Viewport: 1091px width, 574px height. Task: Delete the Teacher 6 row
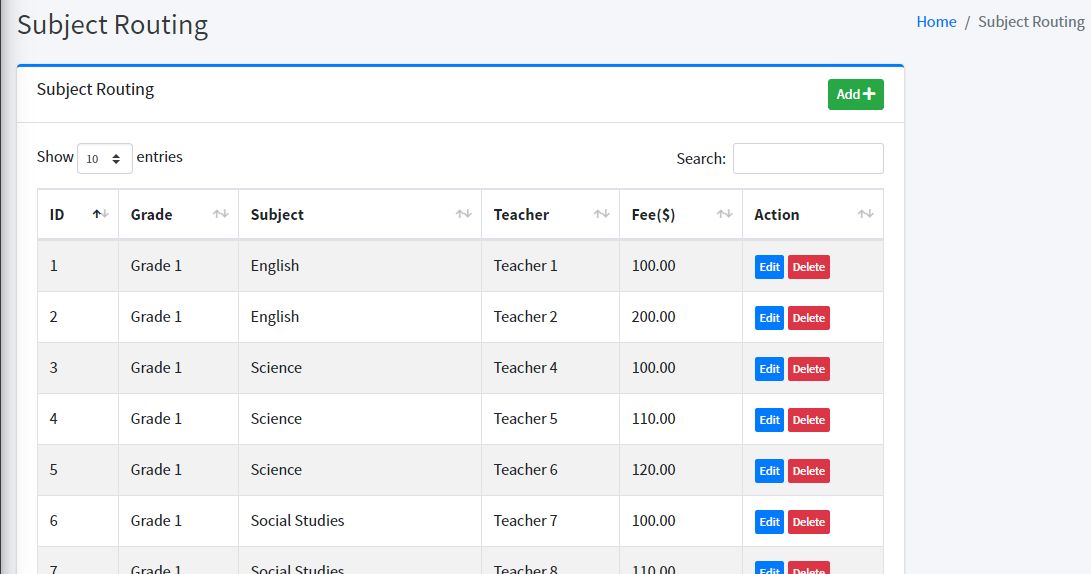coord(809,471)
